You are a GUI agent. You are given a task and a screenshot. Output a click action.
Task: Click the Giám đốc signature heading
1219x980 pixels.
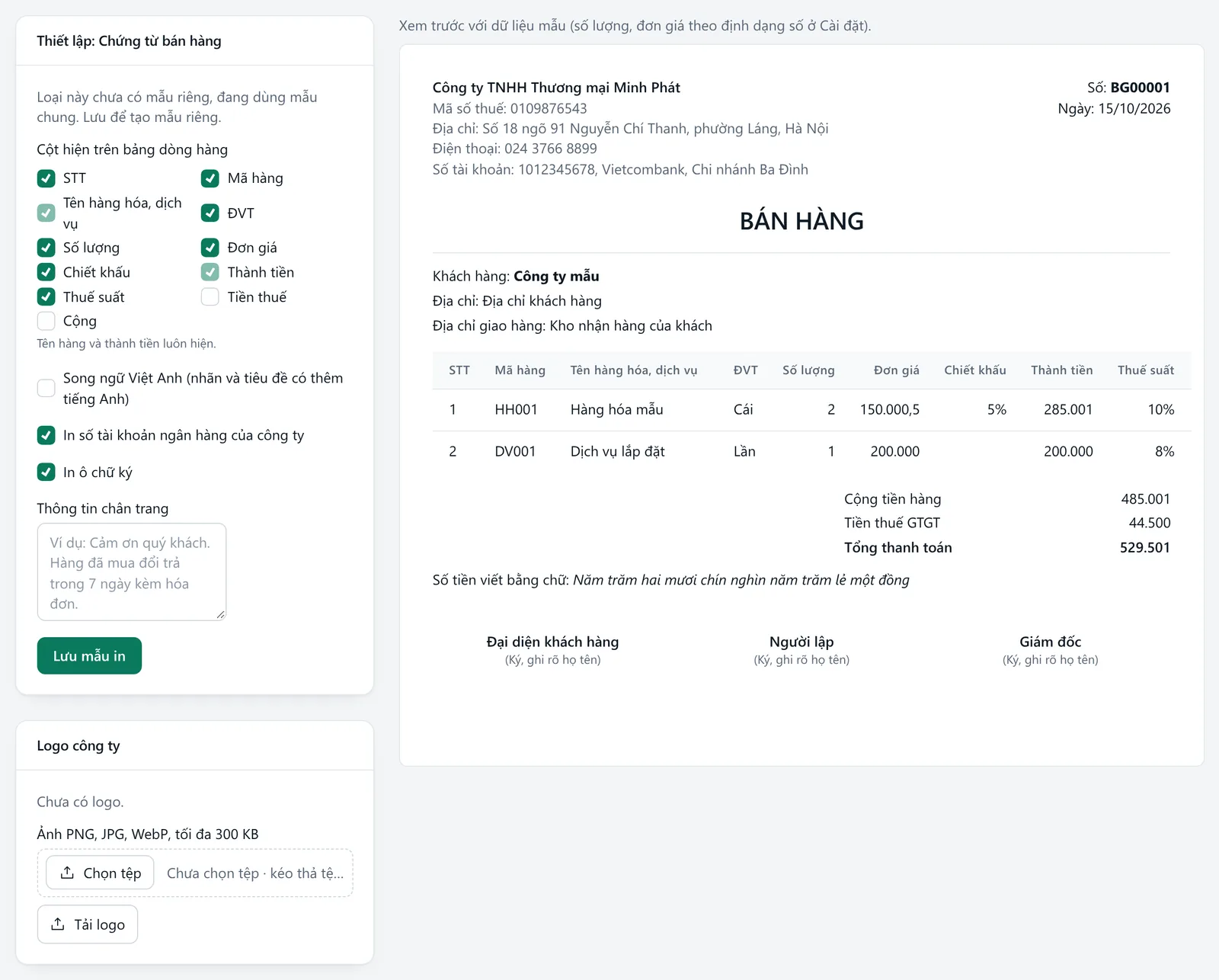pyautogui.click(x=1050, y=642)
